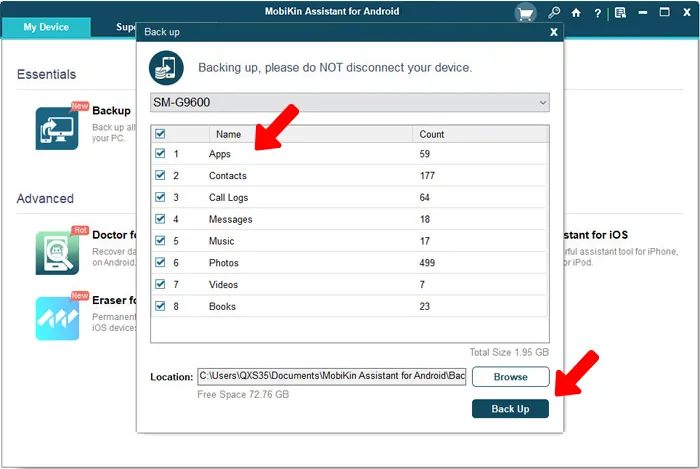Select the Videos row name
This screenshot has height=469, width=700.
point(223,285)
